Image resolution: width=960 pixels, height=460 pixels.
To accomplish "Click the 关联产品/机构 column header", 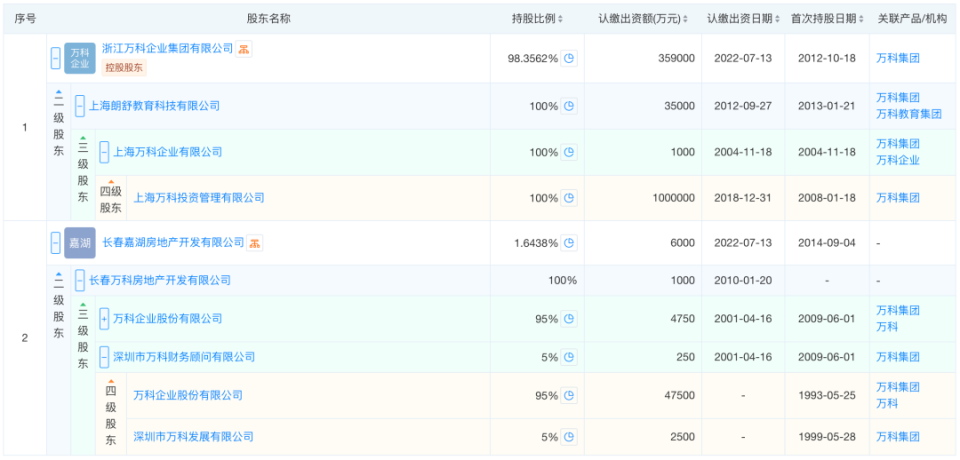I will click(x=912, y=18).
